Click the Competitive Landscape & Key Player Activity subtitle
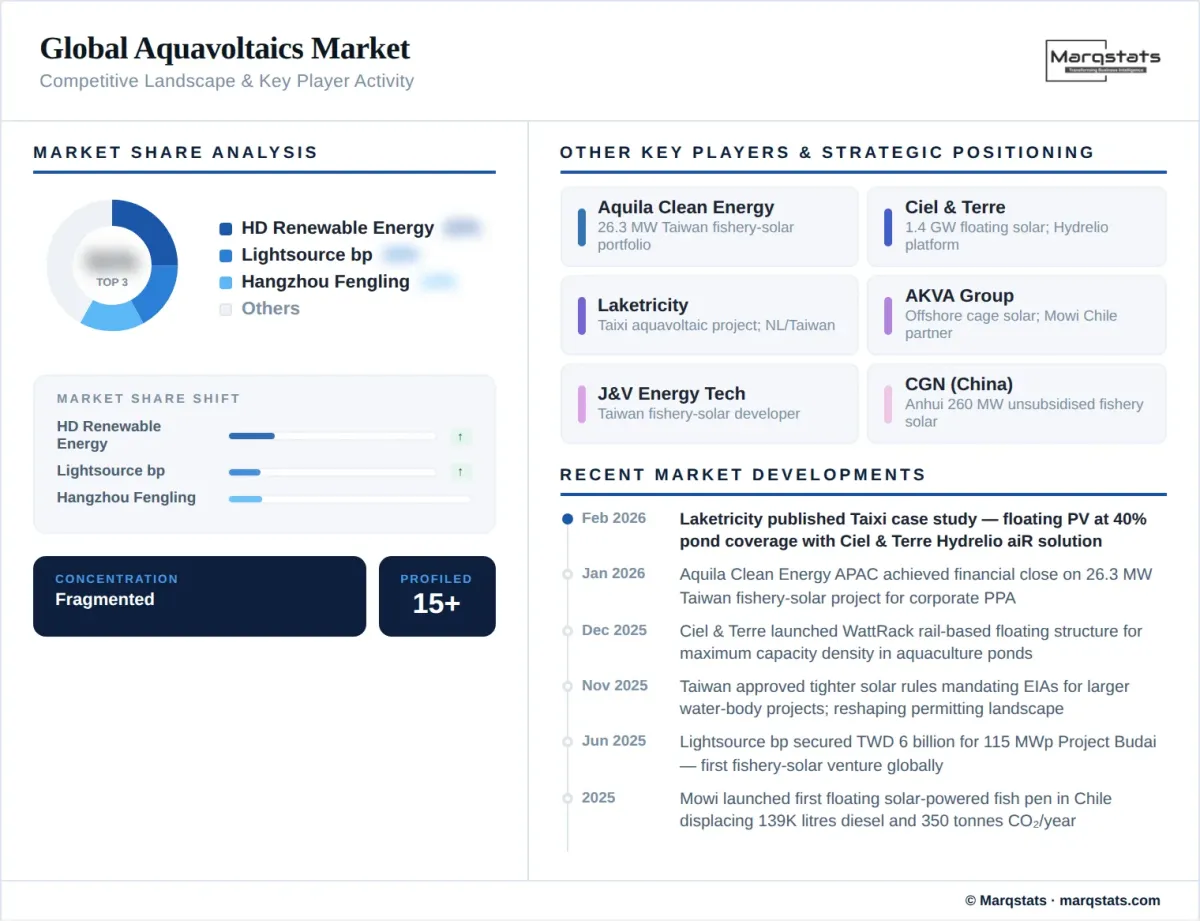The height and width of the screenshot is (921, 1200). pyautogui.click(x=227, y=81)
